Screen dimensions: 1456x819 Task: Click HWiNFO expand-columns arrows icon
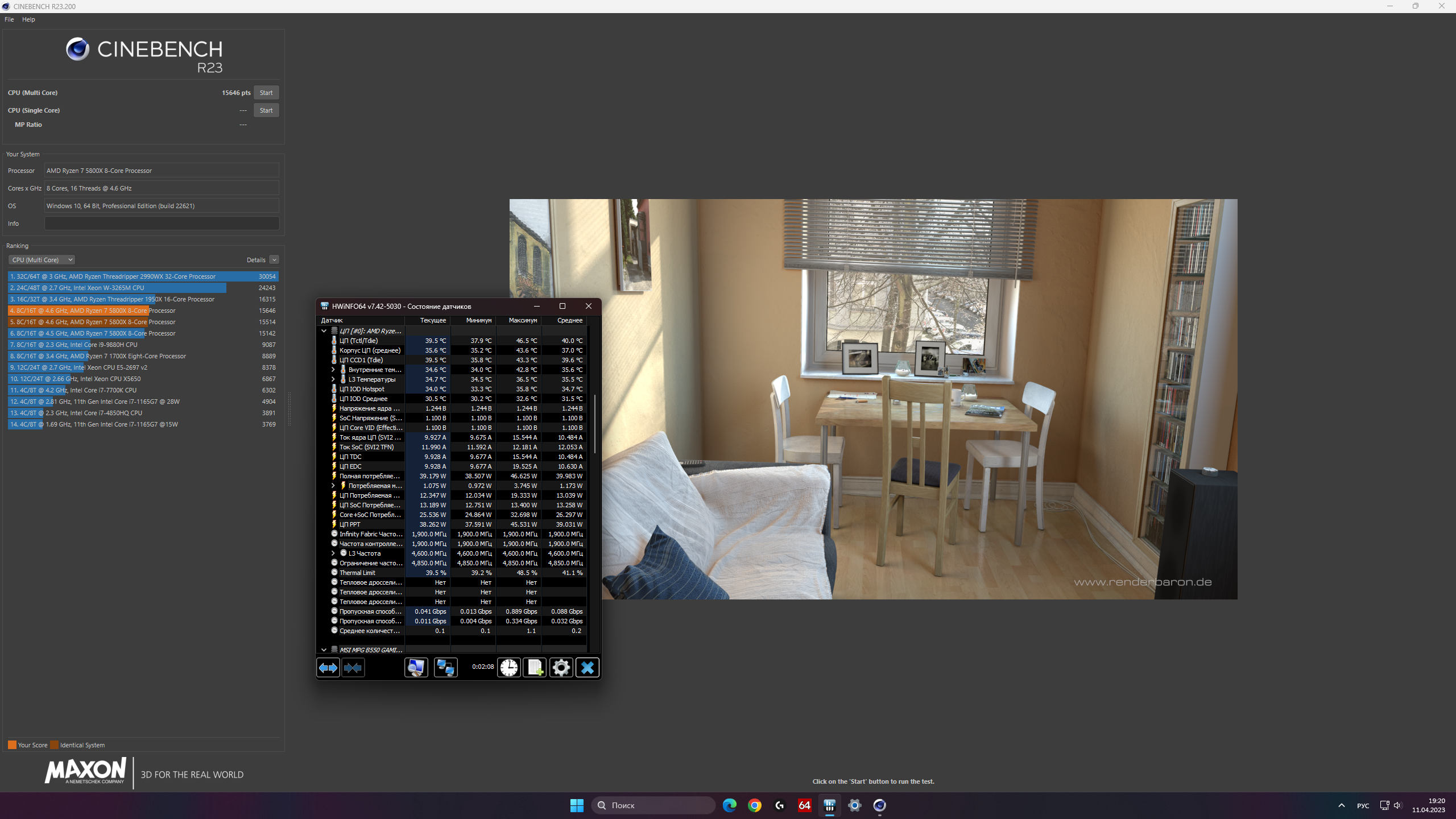tap(328, 667)
